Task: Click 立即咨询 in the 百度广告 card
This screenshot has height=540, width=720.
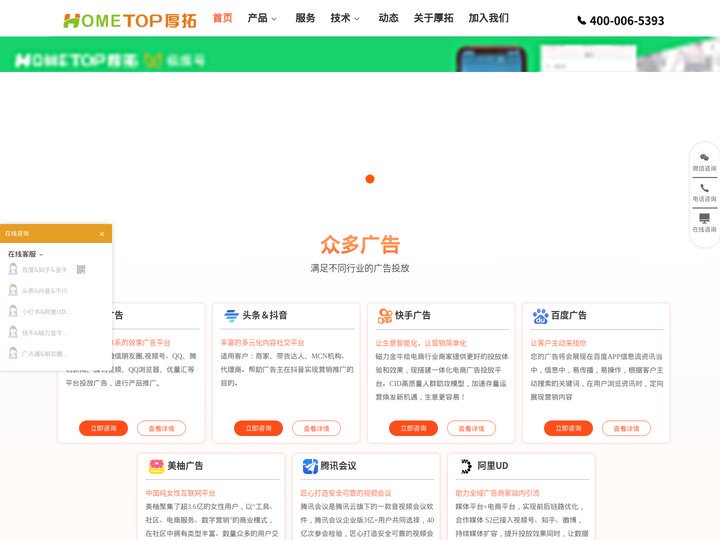Action: coord(568,428)
